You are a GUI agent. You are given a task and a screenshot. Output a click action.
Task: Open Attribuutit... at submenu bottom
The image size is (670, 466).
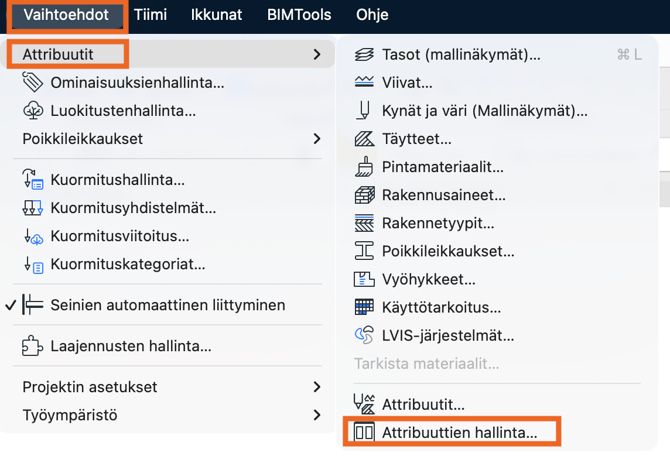(497, 404)
